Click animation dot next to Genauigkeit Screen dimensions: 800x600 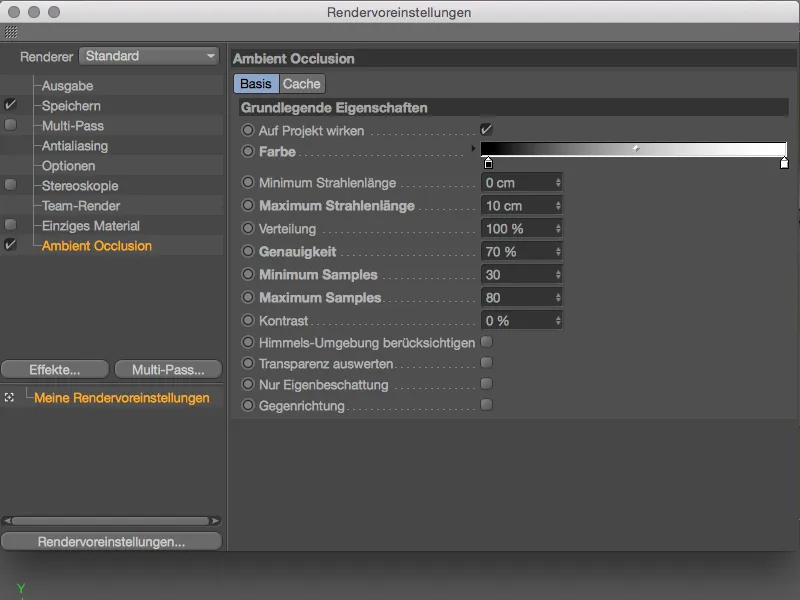pyautogui.click(x=247, y=251)
